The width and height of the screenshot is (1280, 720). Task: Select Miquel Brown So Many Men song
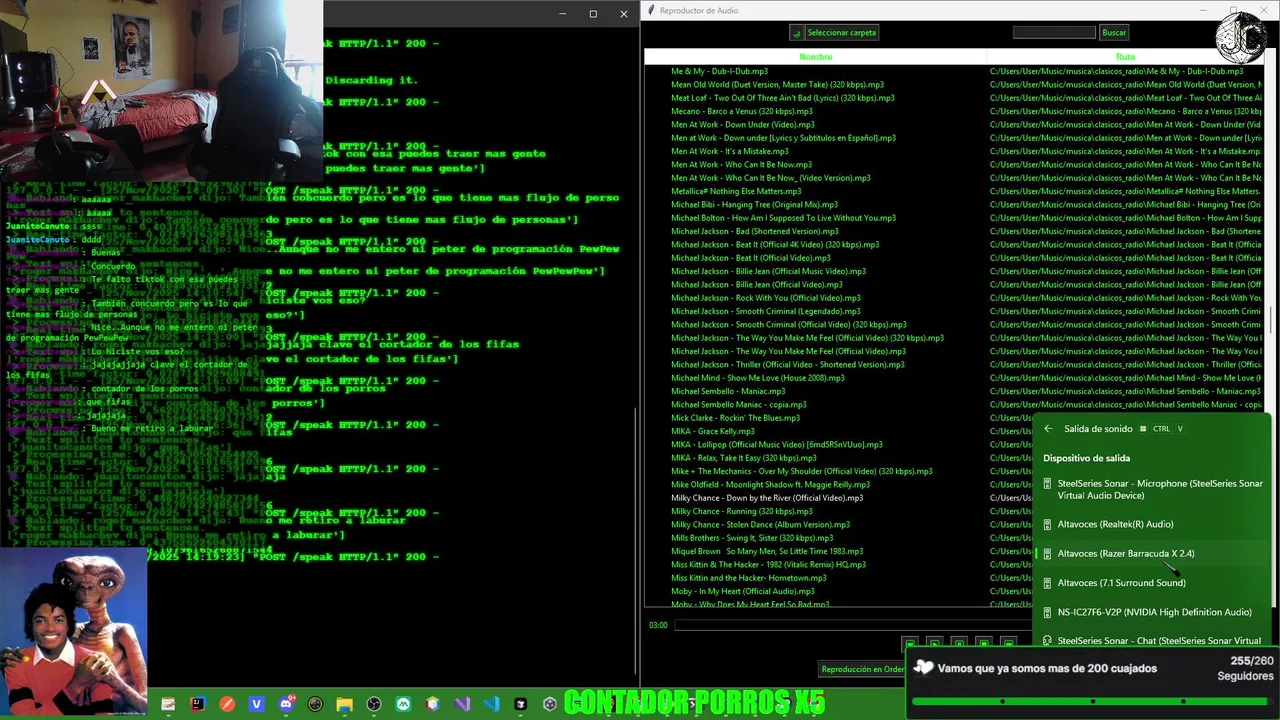click(767, 551)
